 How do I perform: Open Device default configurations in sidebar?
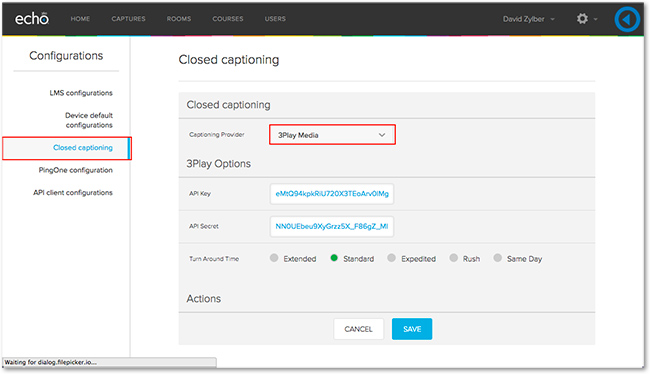(89, 120)
